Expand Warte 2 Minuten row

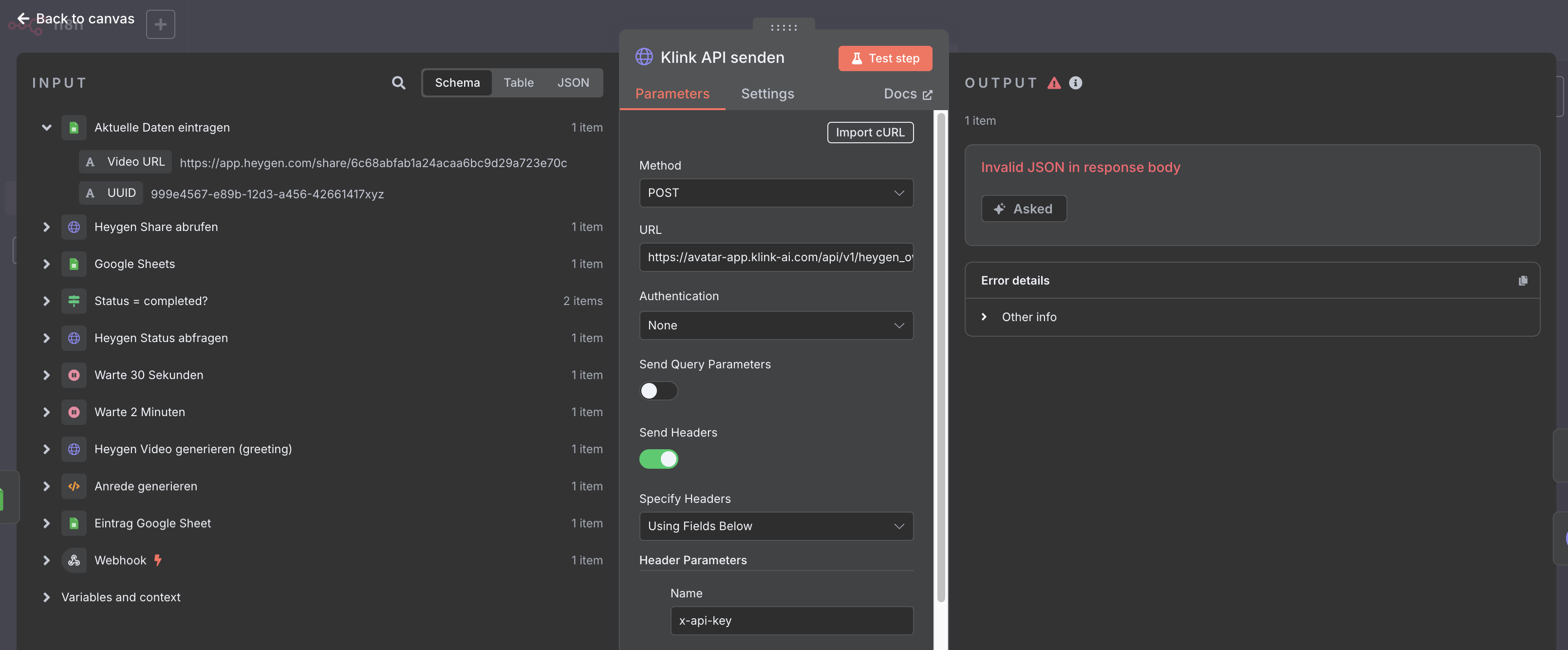tap(46, 412)
